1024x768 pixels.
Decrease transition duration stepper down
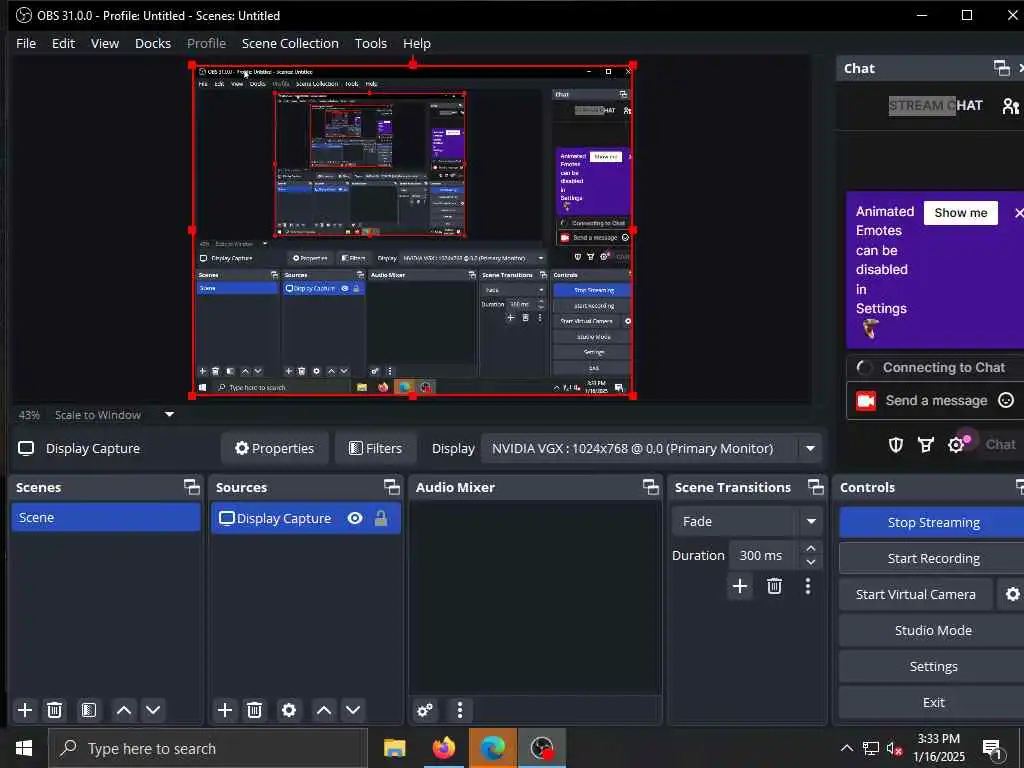click(810, 562)
